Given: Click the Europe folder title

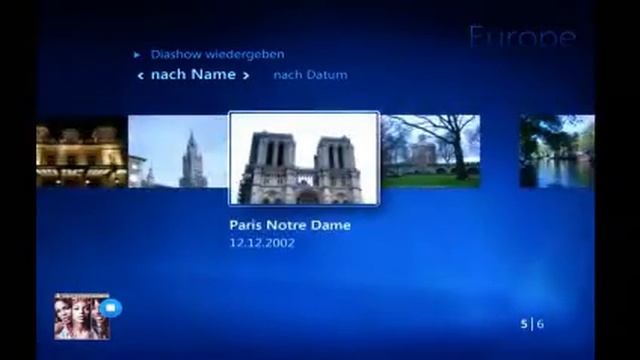Looking at the screenshot, I should [522, 36].
